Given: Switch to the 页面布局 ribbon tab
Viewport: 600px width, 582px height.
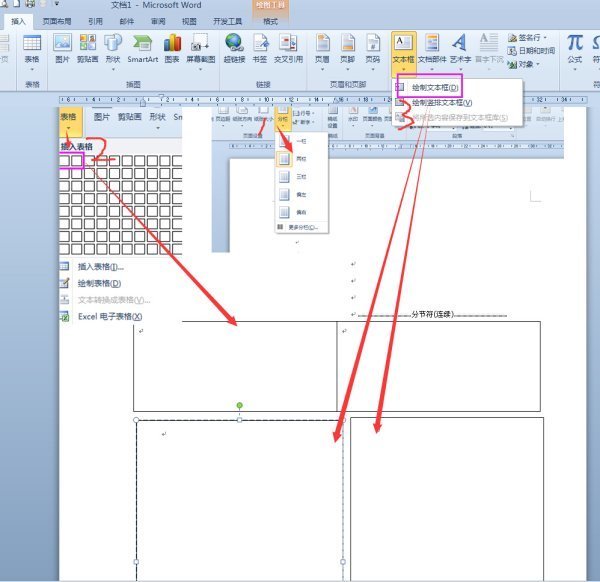Looking at the screenshot, I should click(x=57, y=20).
